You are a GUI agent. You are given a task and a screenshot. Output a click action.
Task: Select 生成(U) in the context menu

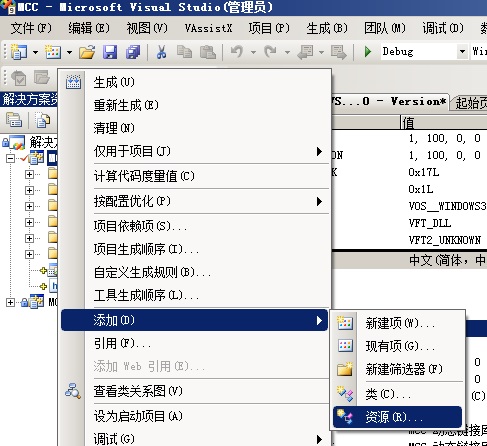195,82
